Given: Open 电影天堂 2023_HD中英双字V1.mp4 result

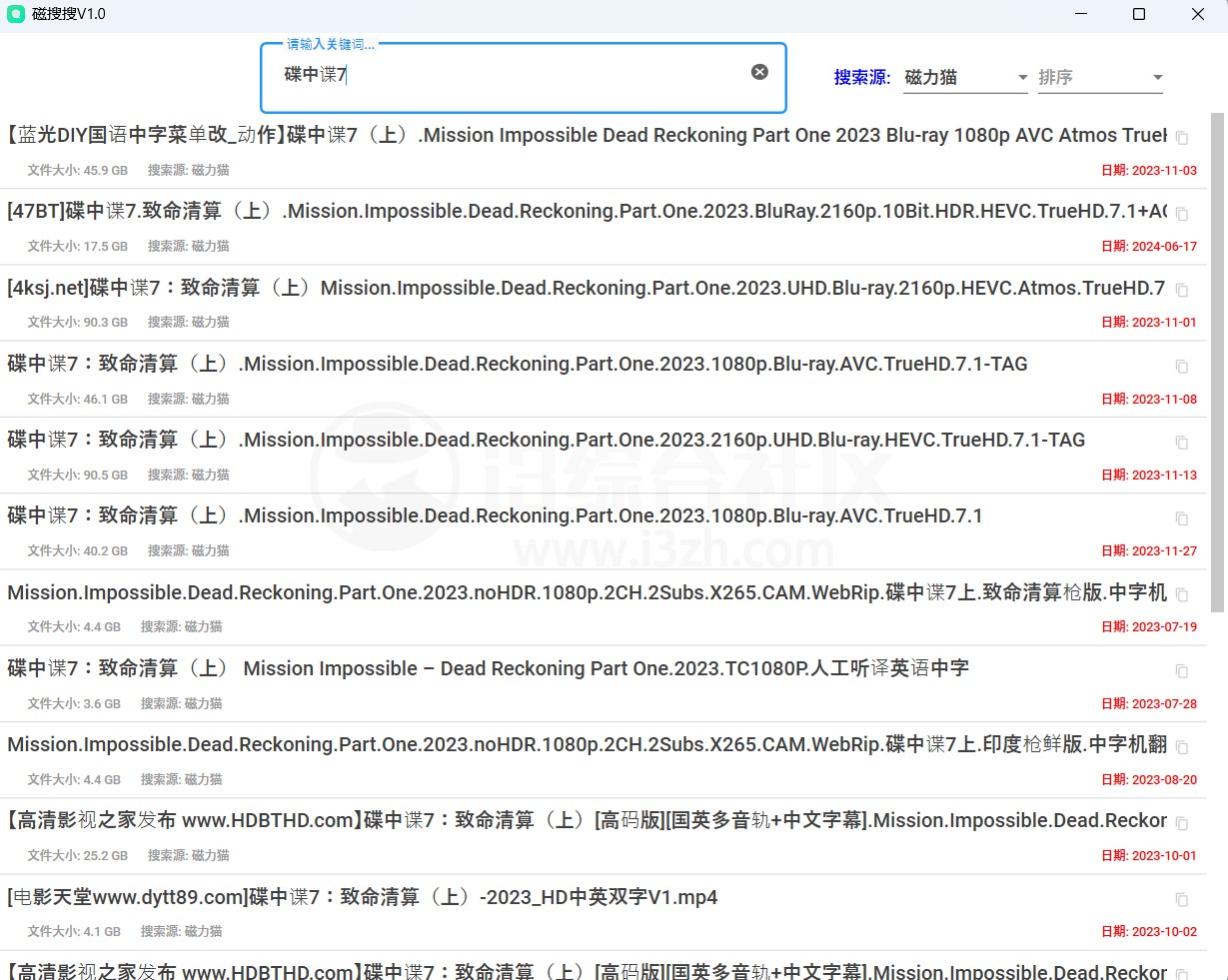Looking at the screenshot, I should [363, 897].
